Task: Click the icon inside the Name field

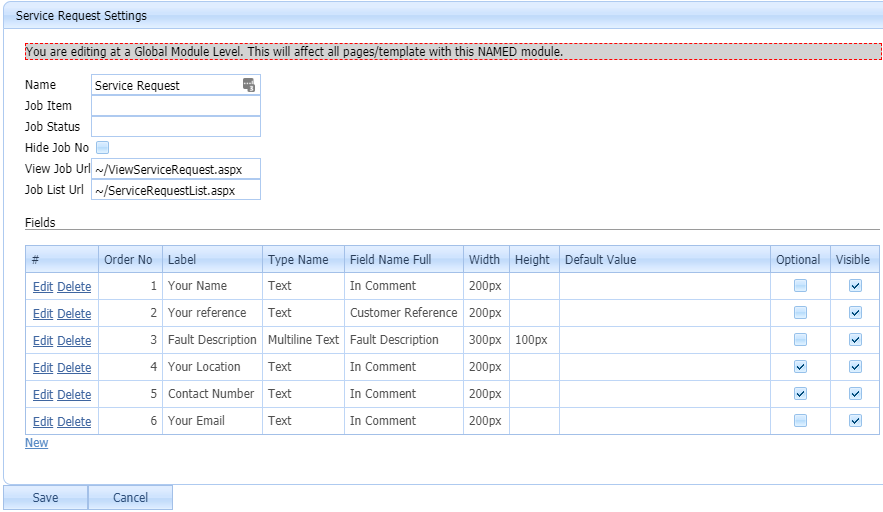Action: [x=249, y=85]
